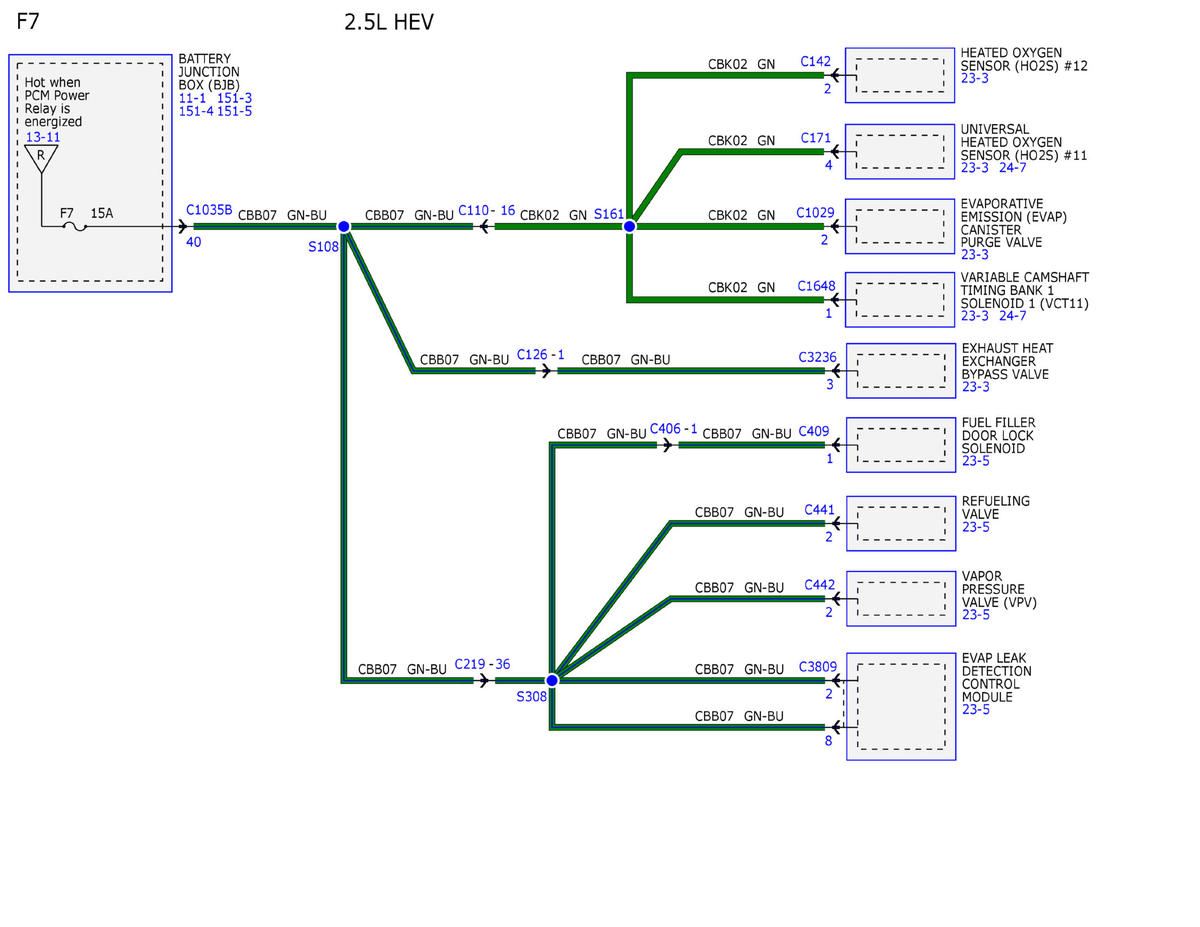Open 23-5 link under EVAP Leak Detection Control Module
This screenshot has width=1200, height=927.
tap(976, 710)
